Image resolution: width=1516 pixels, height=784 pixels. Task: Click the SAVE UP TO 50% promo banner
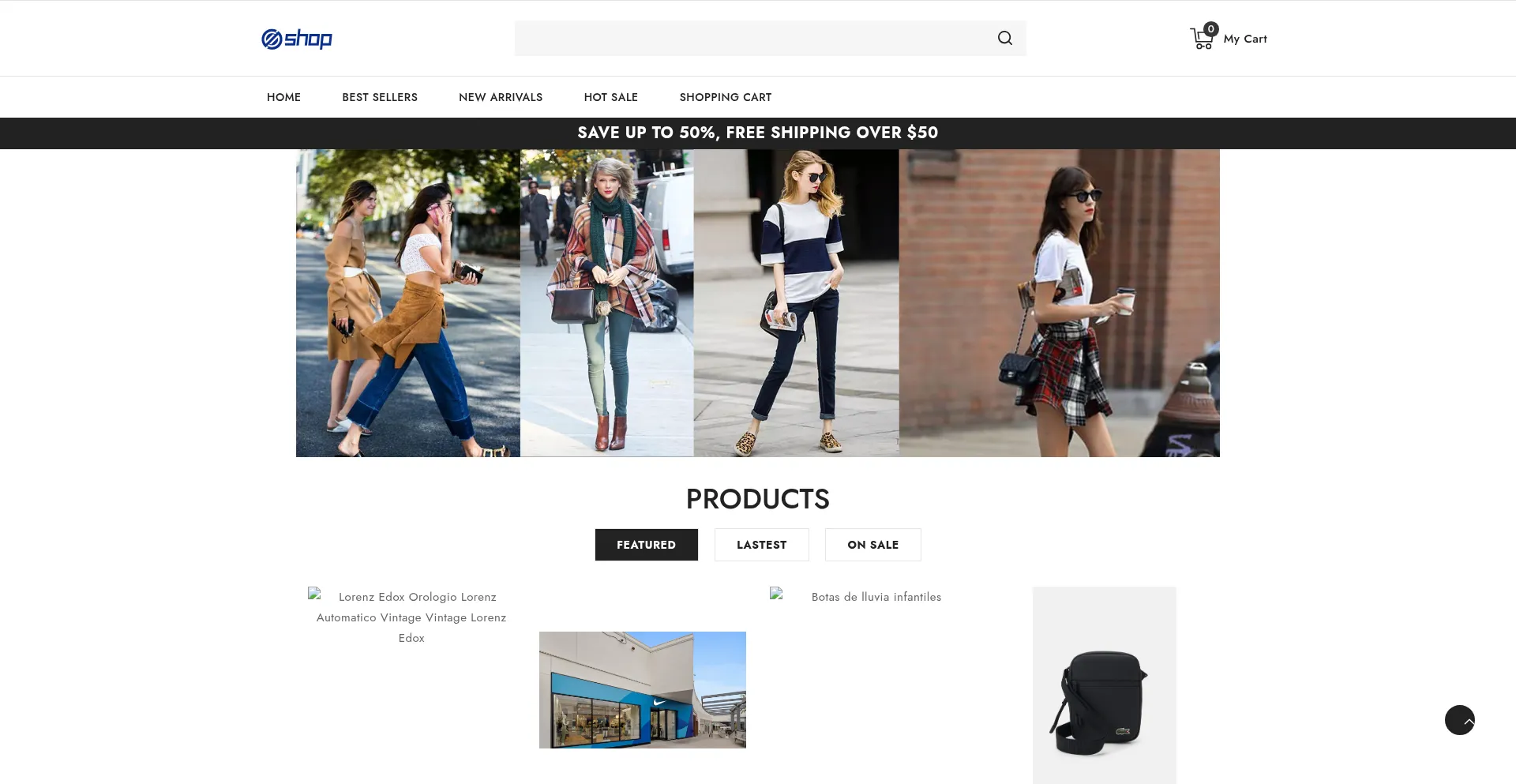[757, 133]
